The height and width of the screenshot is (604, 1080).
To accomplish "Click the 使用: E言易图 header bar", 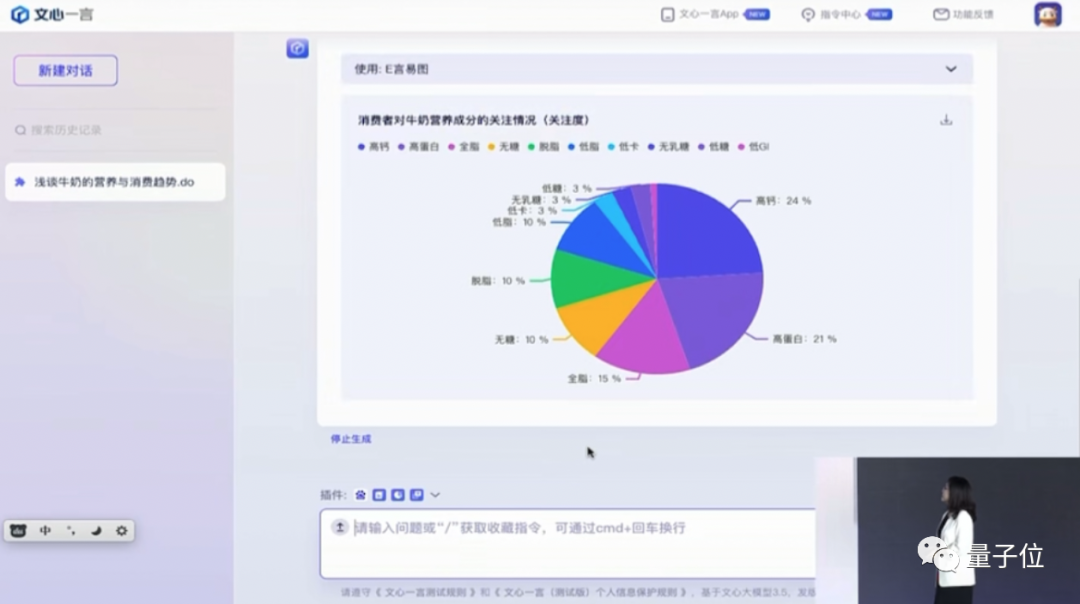I will (x=657, y=69).
